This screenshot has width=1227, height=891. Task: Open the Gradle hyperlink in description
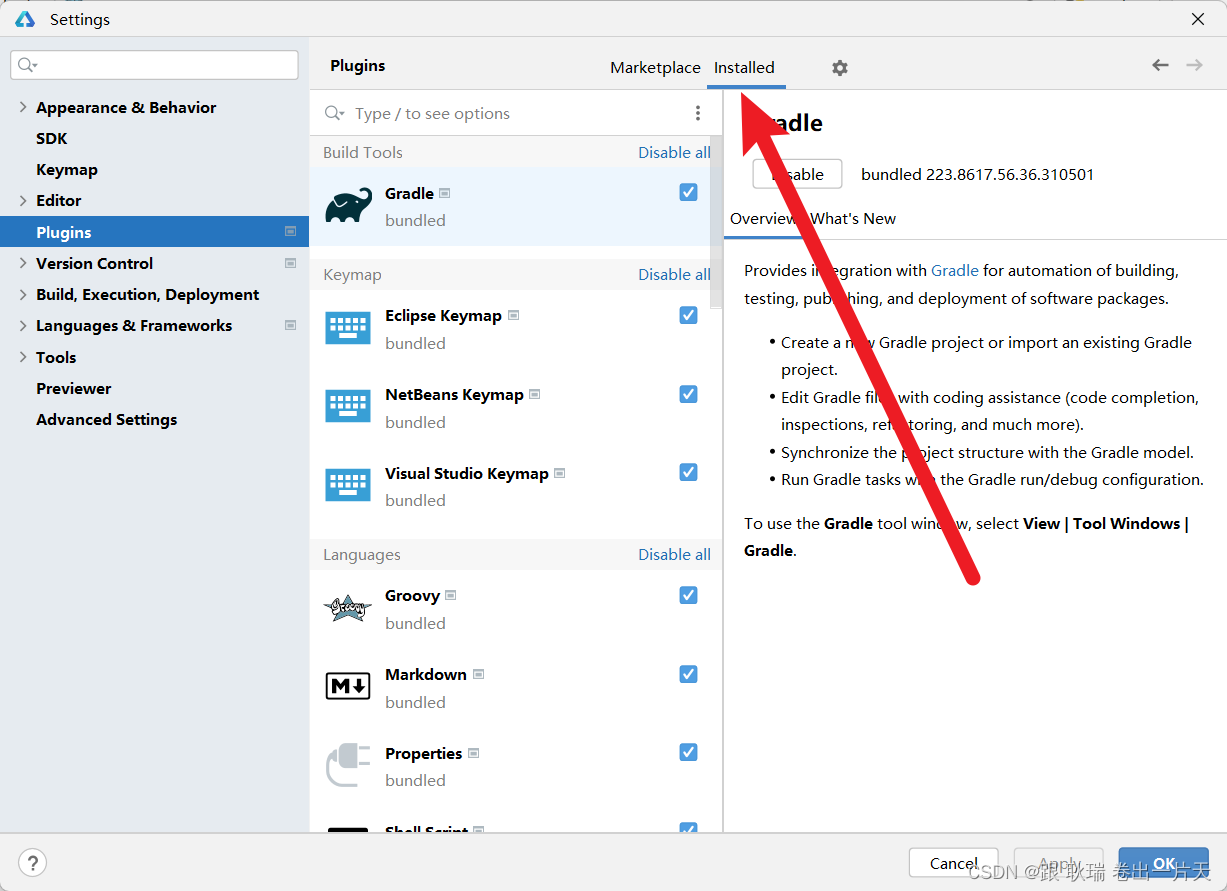point(955,270)
